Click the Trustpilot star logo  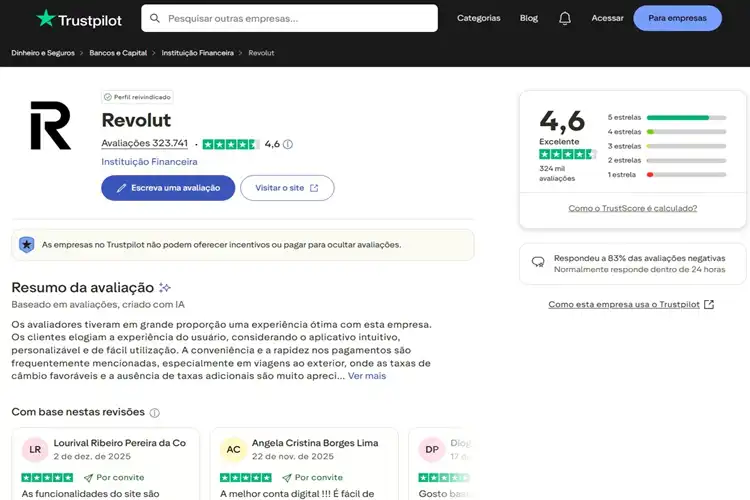[x=45, y=18]
